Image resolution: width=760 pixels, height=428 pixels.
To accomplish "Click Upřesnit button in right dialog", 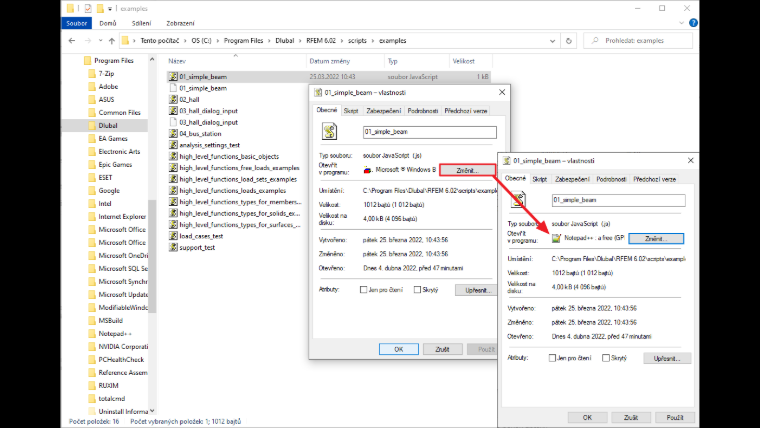I will pyautogui.click(x=667, y=359).
